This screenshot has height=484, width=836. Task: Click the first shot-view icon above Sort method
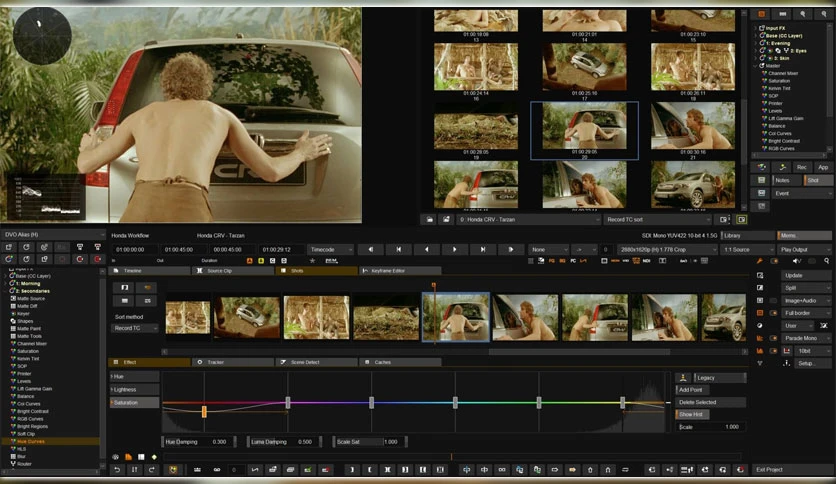pyautogui.click(x=124, y=287)
